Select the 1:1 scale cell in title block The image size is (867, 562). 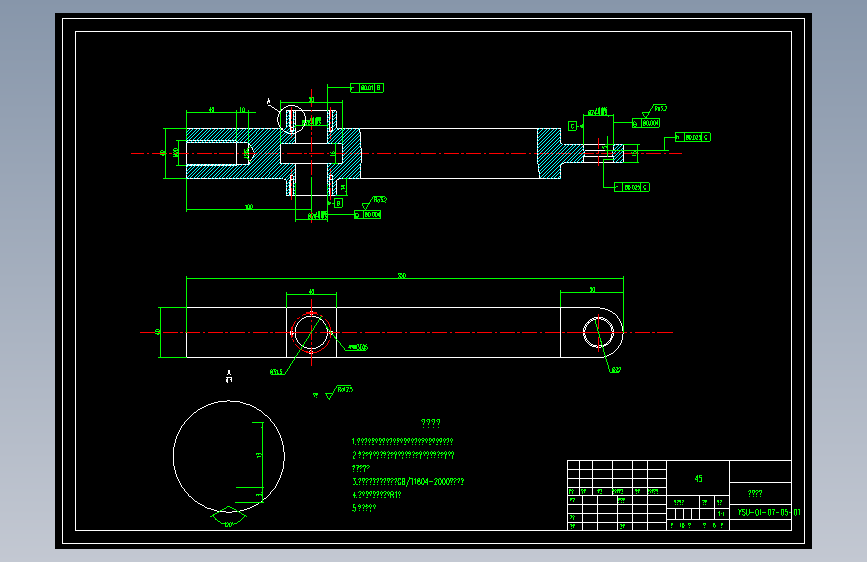click(x=721, y=514)
